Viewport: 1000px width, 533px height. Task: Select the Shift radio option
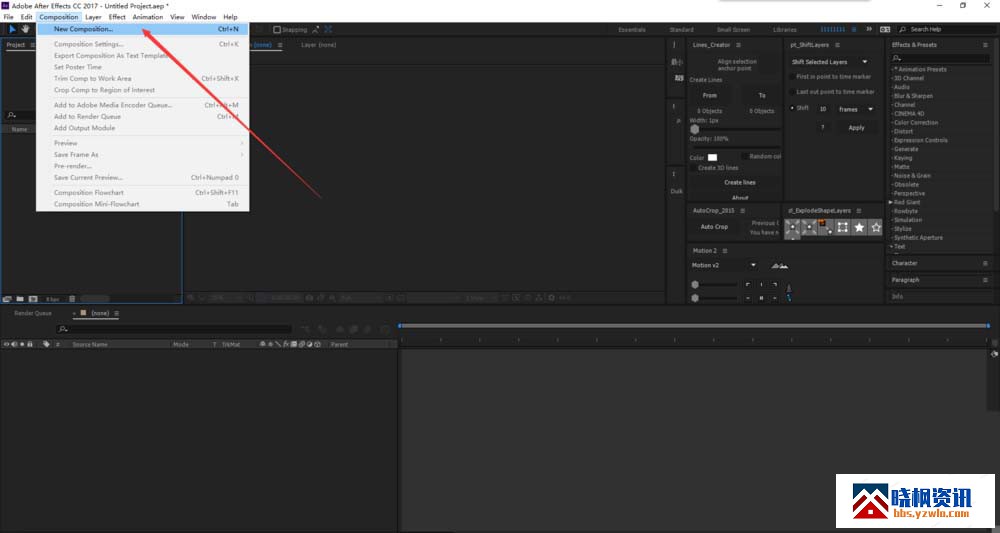pyautogui.click(x=792, y=108)
